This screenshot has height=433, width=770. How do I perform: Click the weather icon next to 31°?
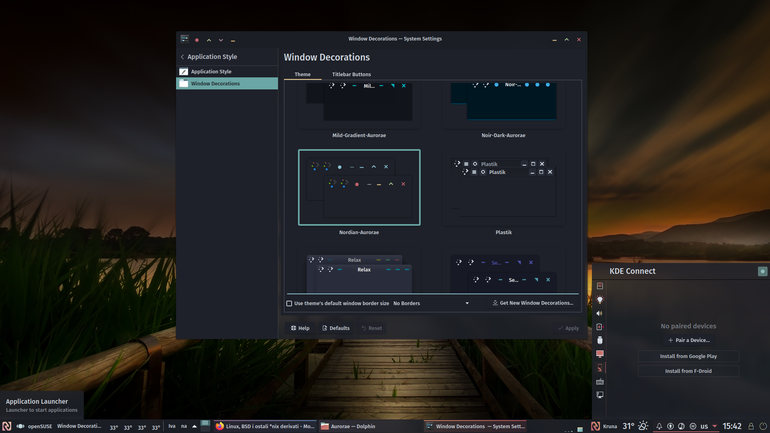[643, 426]
